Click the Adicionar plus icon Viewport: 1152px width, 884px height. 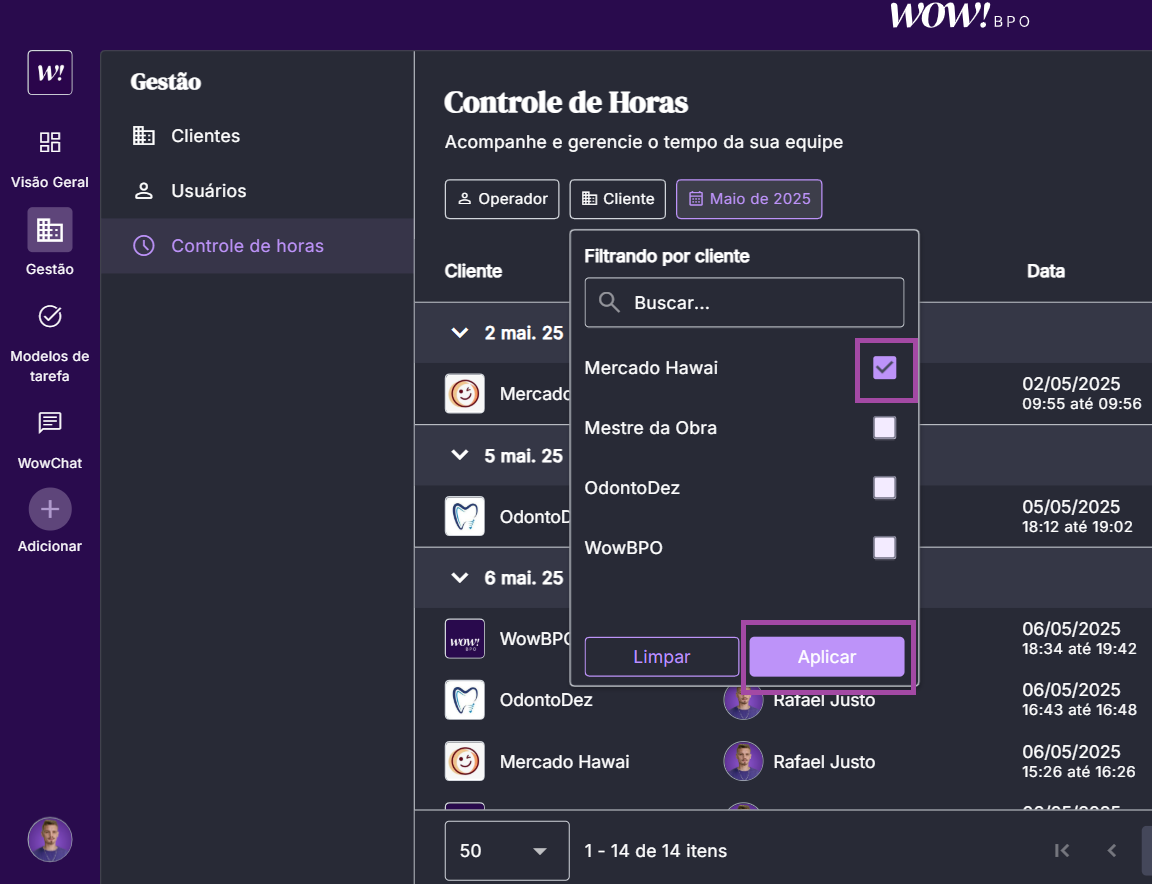50,509
